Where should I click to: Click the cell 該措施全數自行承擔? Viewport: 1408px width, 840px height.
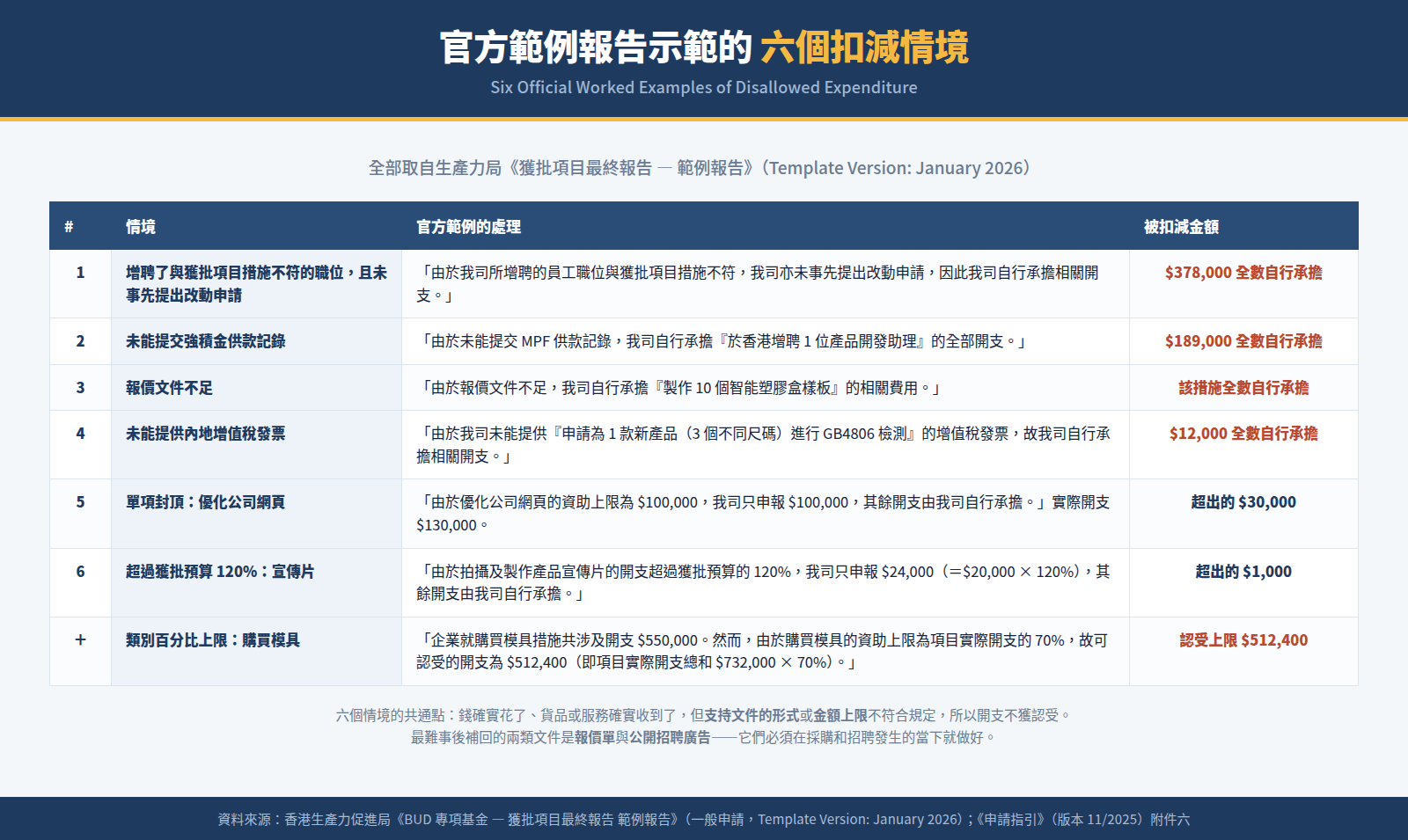(1243, 388)
